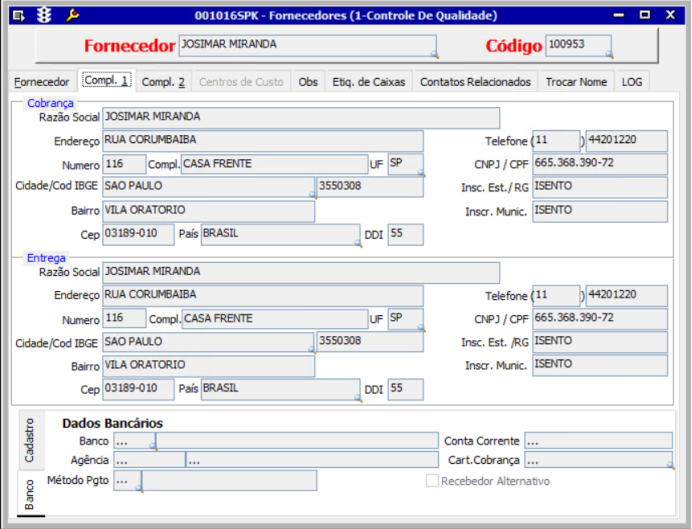Click Cobrança Razão Social field
692x529 pixels.
pyautogui.click(x=301, y=118)
